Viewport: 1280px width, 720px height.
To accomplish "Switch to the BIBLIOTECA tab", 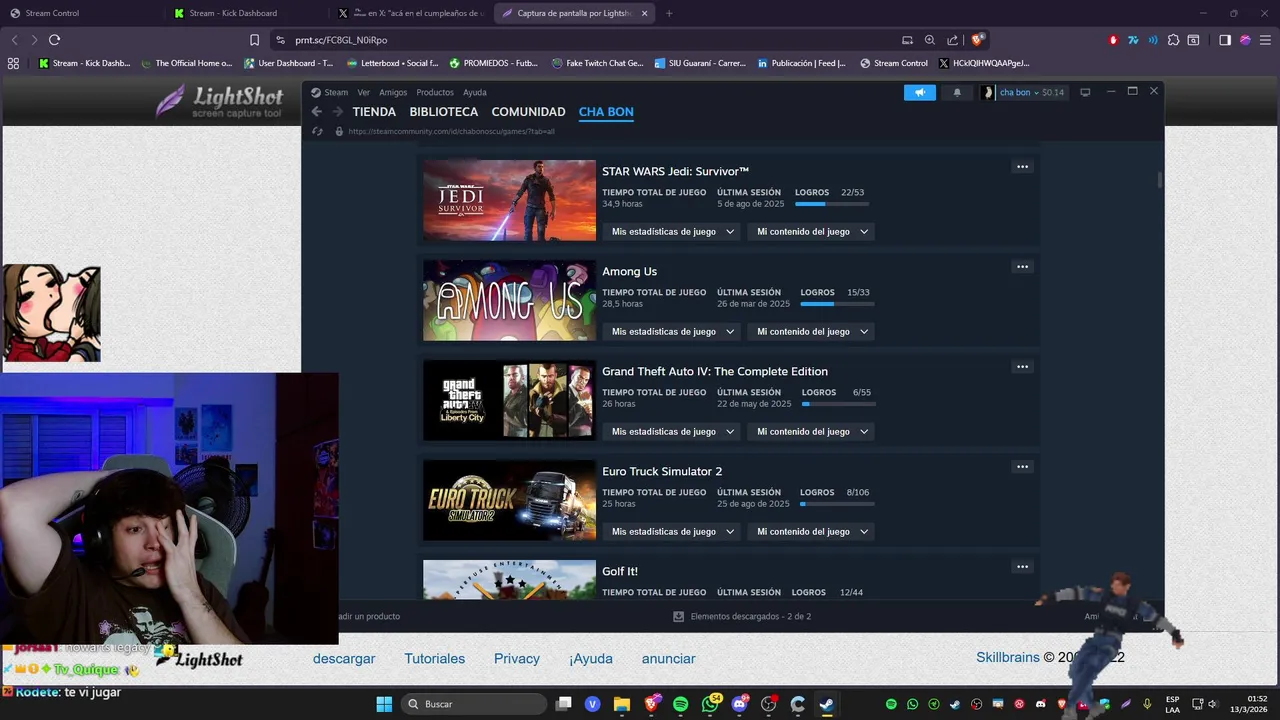I will pos(444,112).
